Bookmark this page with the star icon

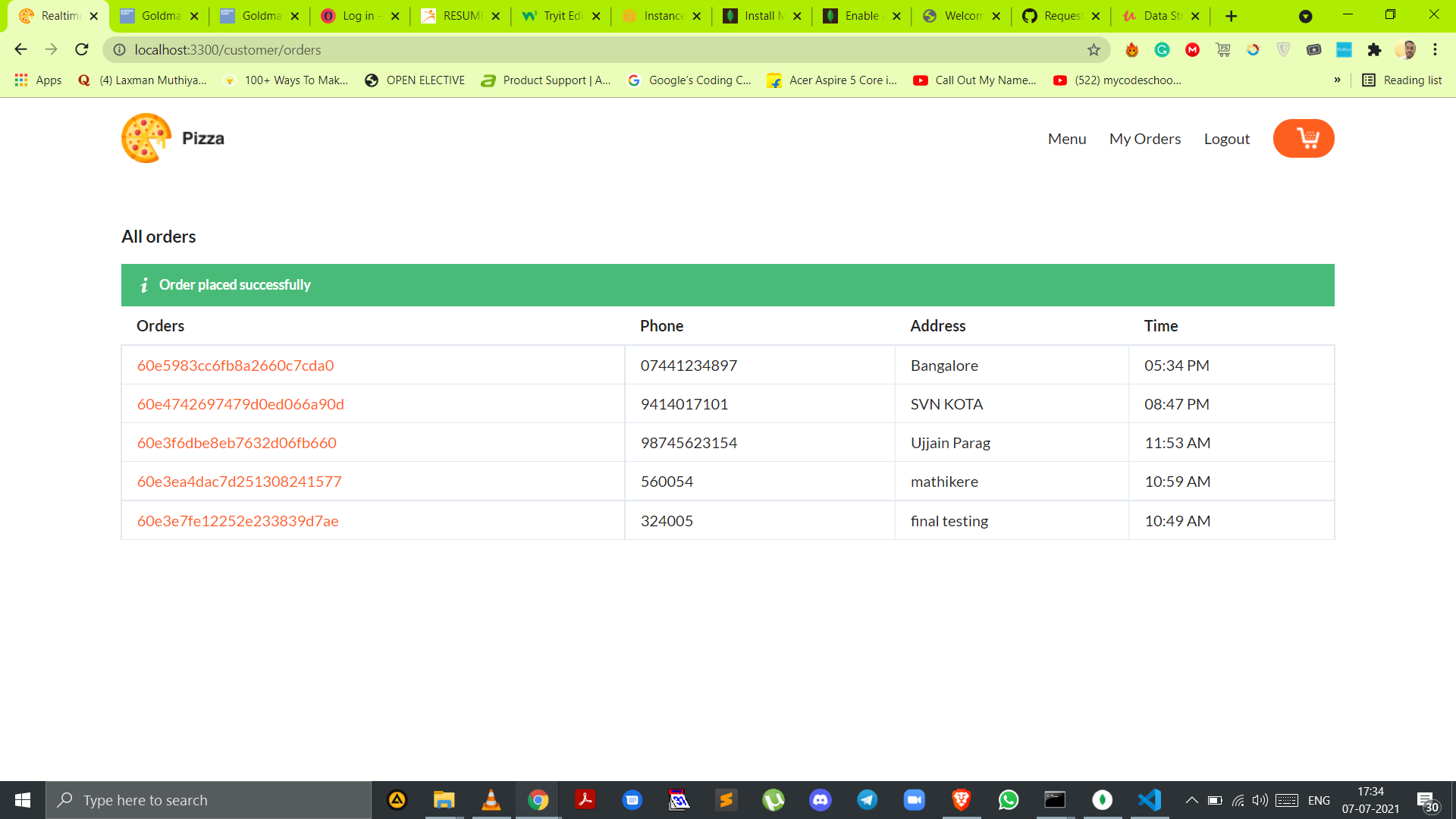[x=1094, y=49]
